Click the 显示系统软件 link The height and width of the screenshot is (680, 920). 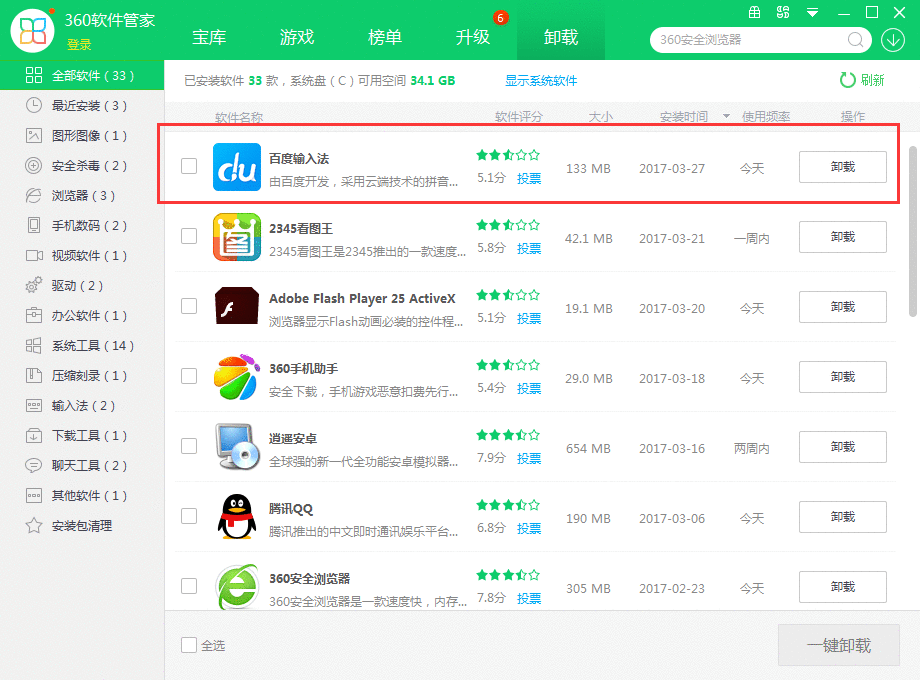541,79
